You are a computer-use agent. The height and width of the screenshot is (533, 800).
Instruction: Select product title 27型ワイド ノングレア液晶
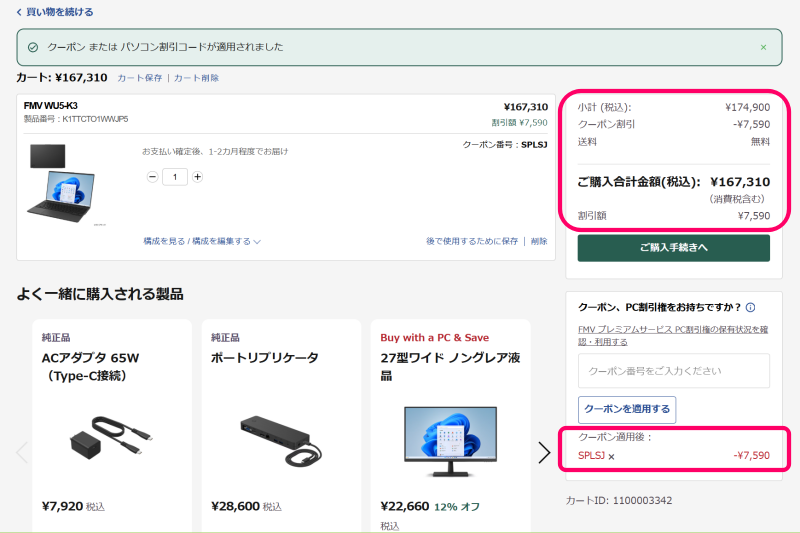[x=451, y=367]
